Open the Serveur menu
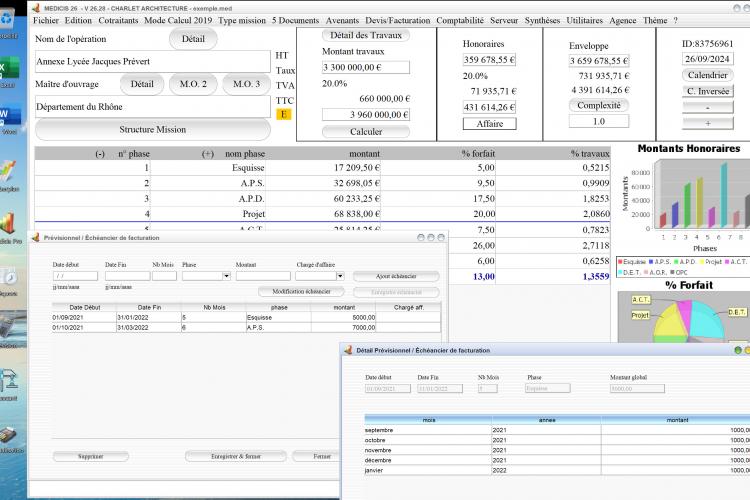 pyautogui.click(x=504, y=21)
